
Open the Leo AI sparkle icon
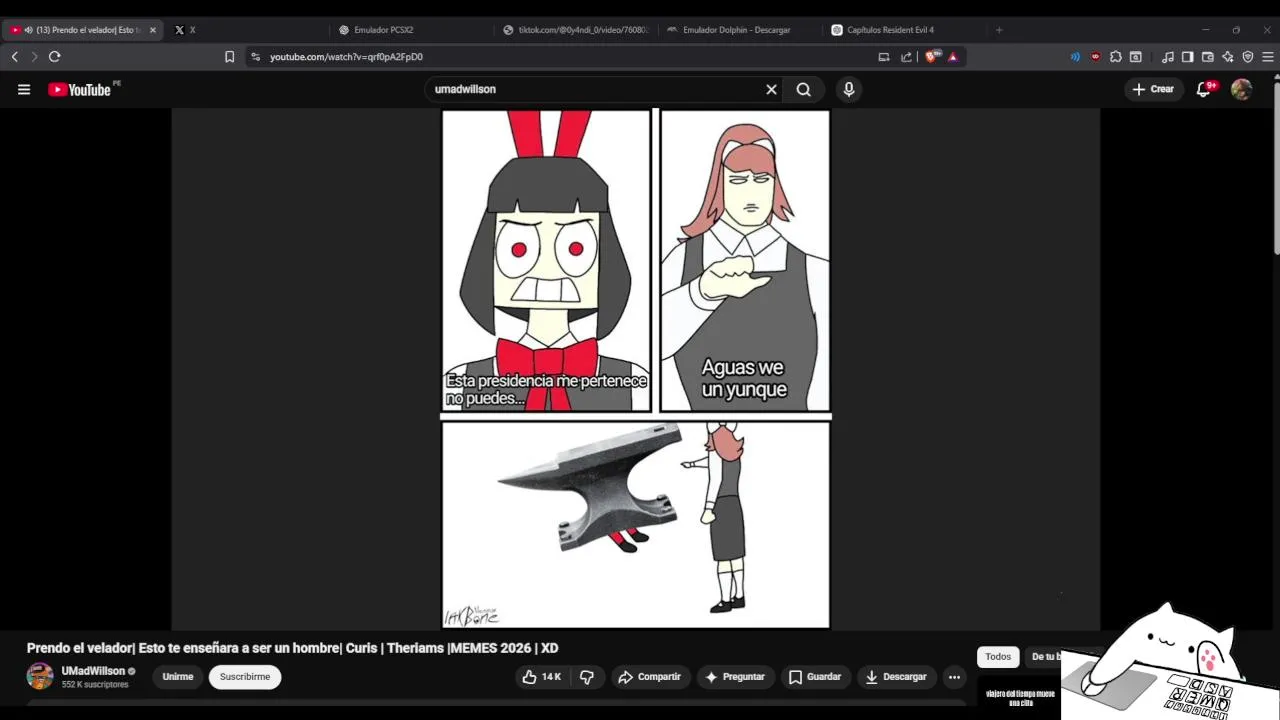pyautogui.click(x=1228, y=57)
